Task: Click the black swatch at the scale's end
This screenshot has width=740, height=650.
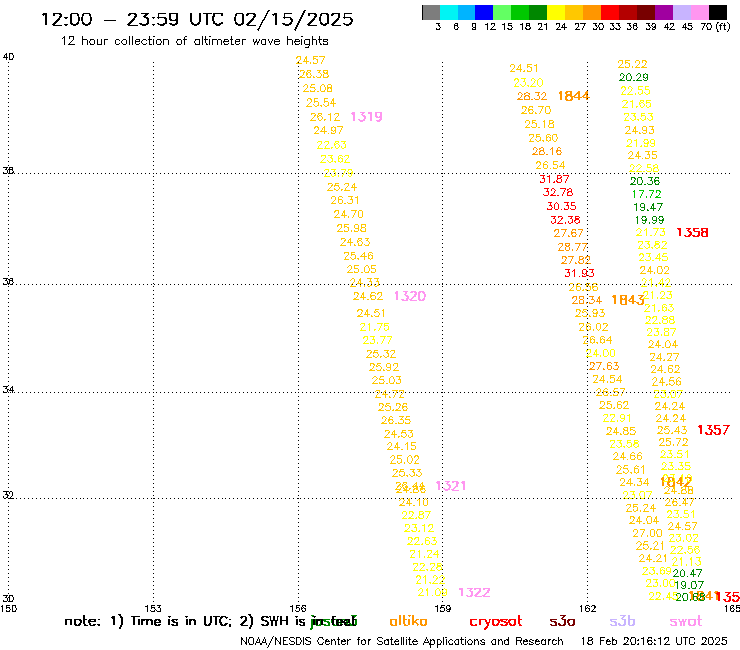Action: (x=717, y=12)
